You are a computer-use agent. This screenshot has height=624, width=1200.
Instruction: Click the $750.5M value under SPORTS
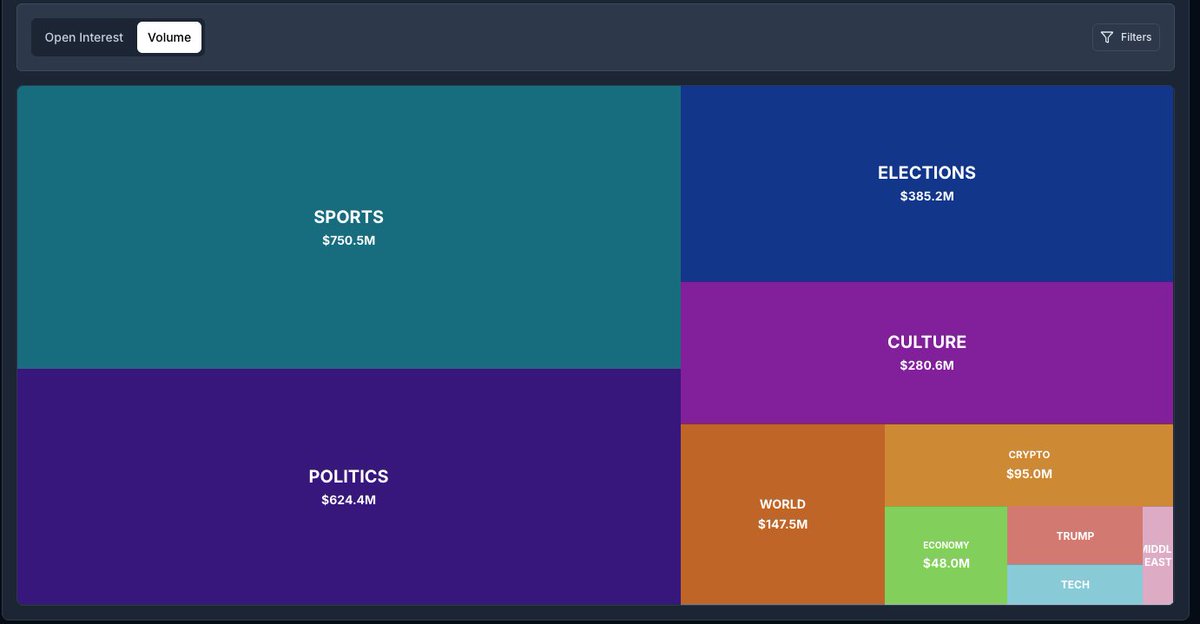pyautogui.click(x=349, y=241)
